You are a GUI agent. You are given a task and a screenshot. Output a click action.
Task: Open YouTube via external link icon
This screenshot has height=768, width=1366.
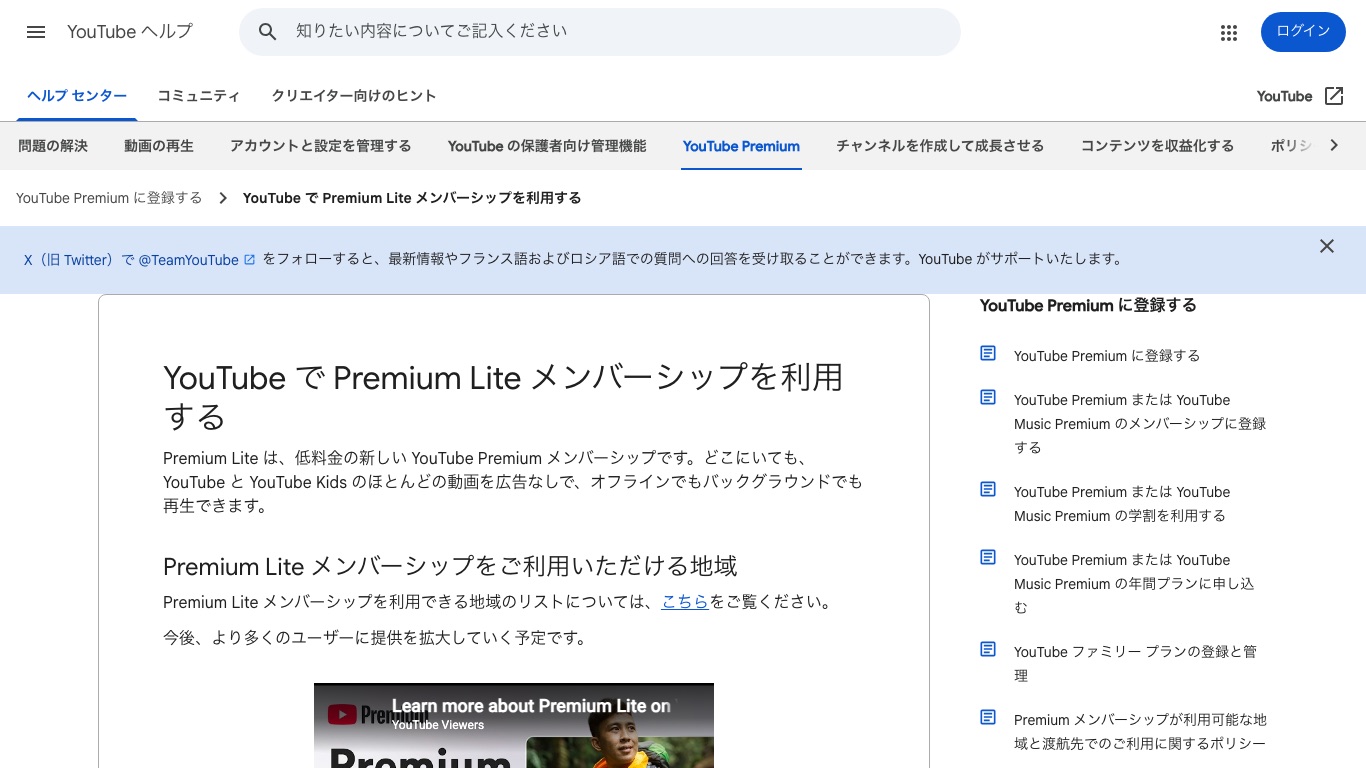1334,96
